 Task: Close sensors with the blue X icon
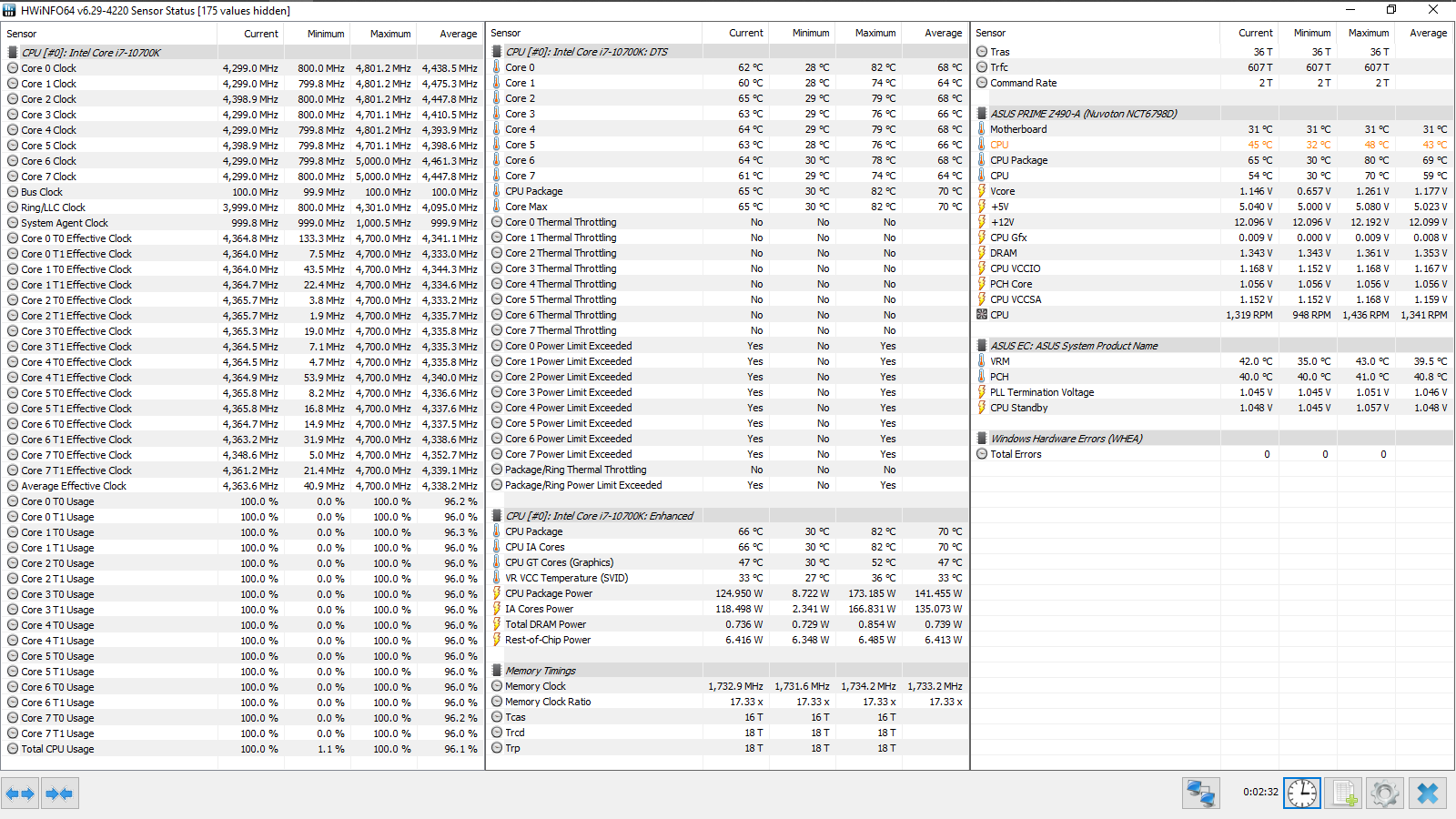(1428, 794)
